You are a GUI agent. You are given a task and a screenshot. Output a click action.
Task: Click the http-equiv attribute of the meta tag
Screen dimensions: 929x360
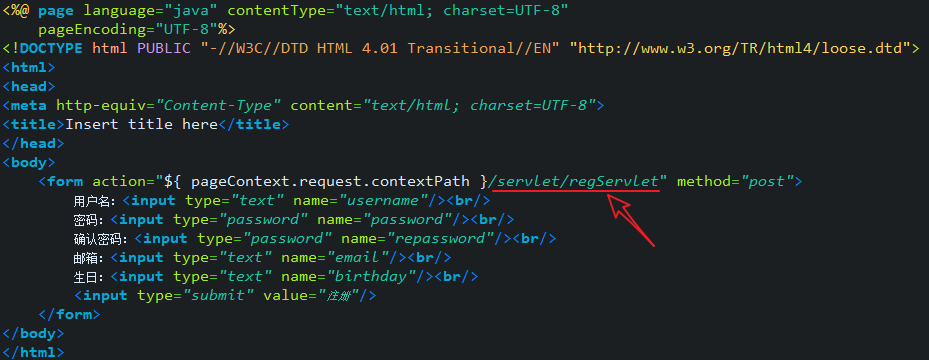pos(101,105)
